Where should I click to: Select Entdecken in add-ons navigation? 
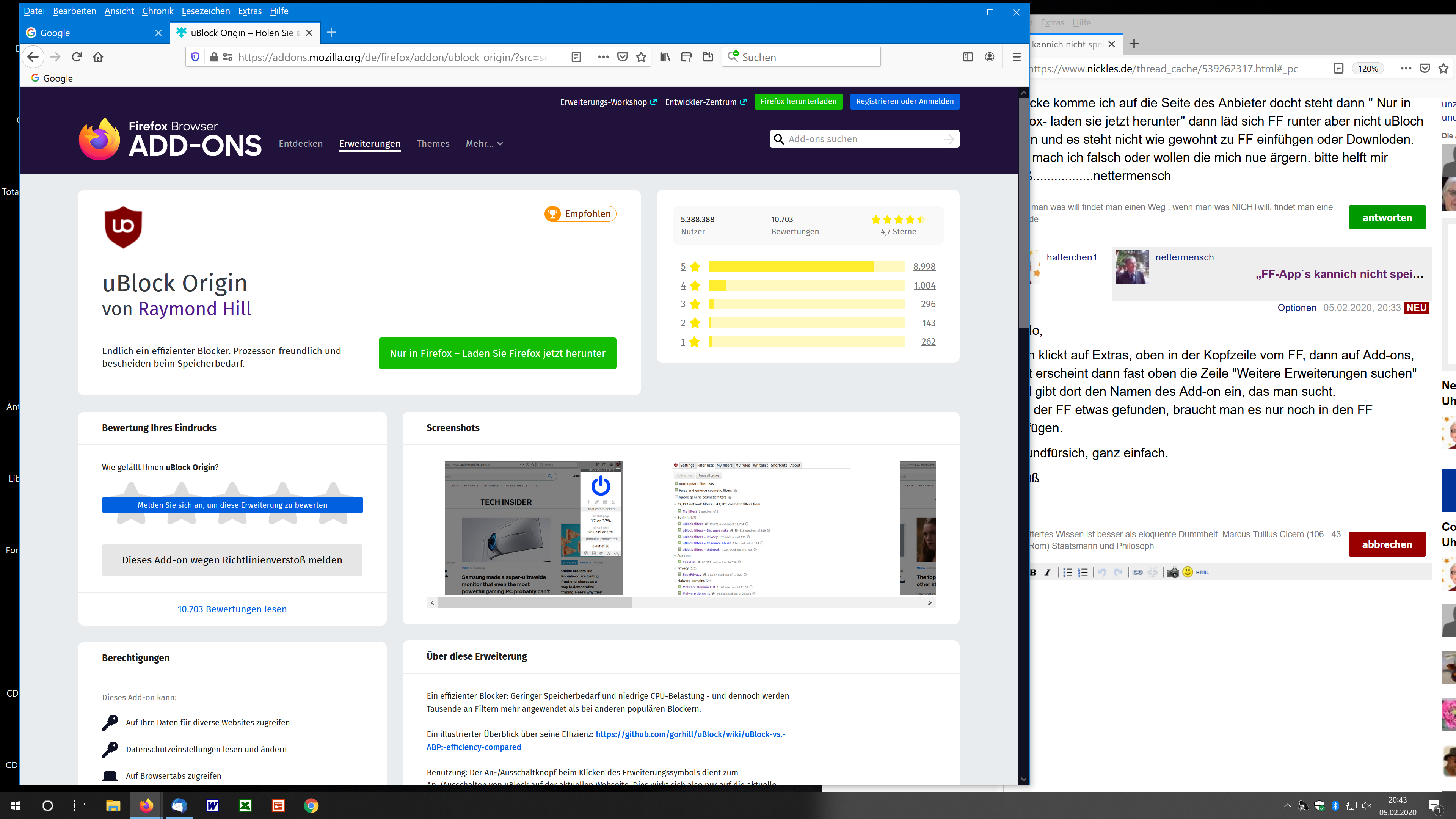coord(301,144)
